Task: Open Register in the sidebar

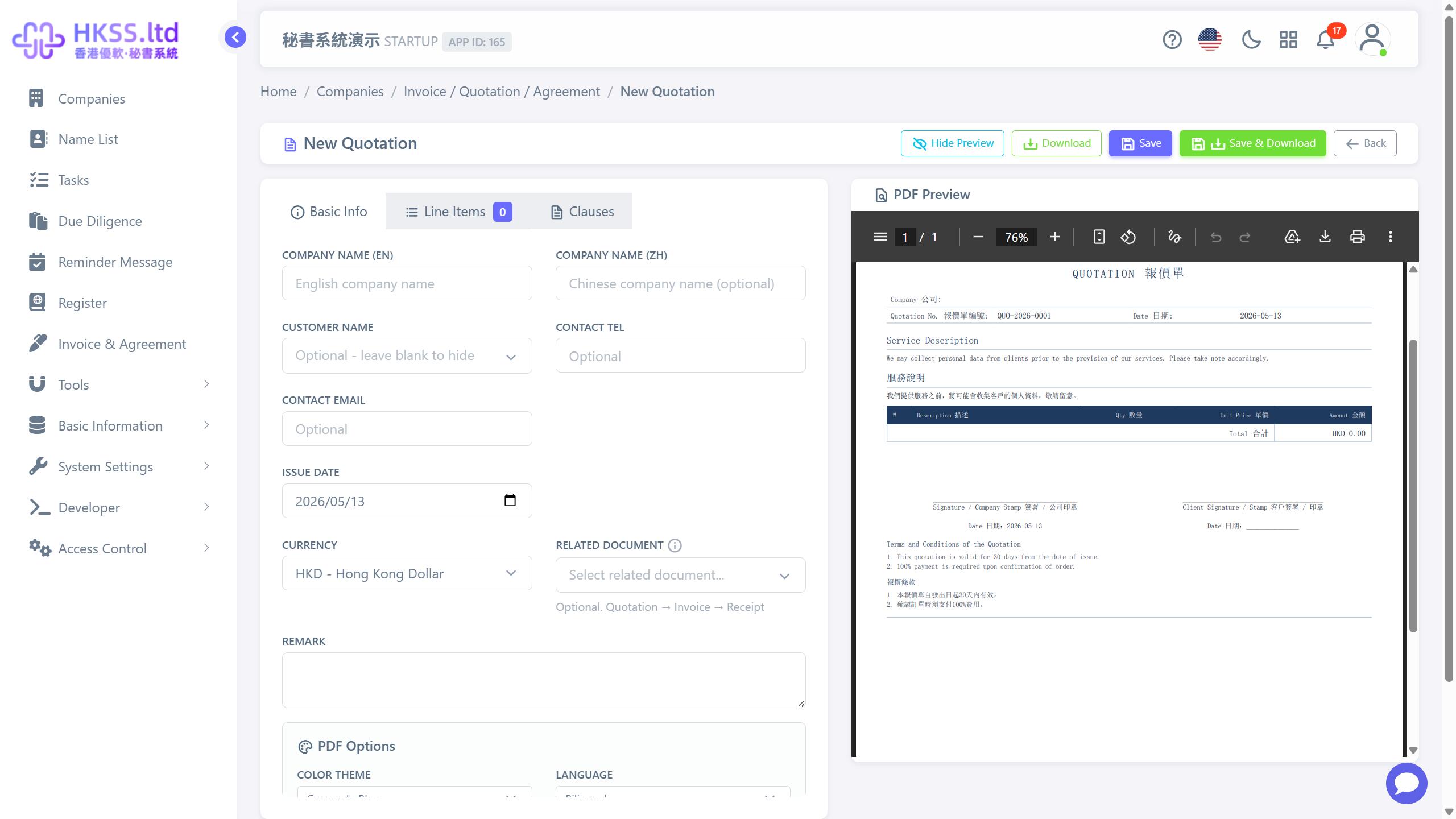Action: coord(119,303)
